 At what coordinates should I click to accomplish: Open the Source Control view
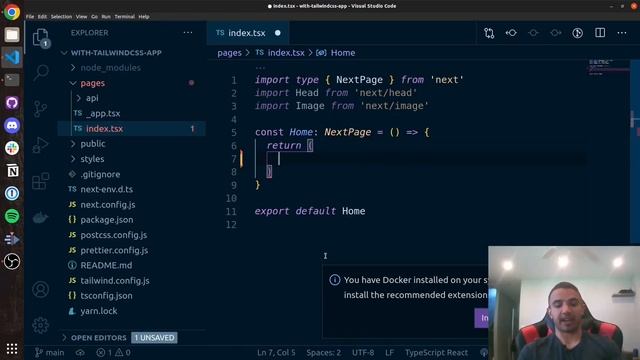click(40, 109)
